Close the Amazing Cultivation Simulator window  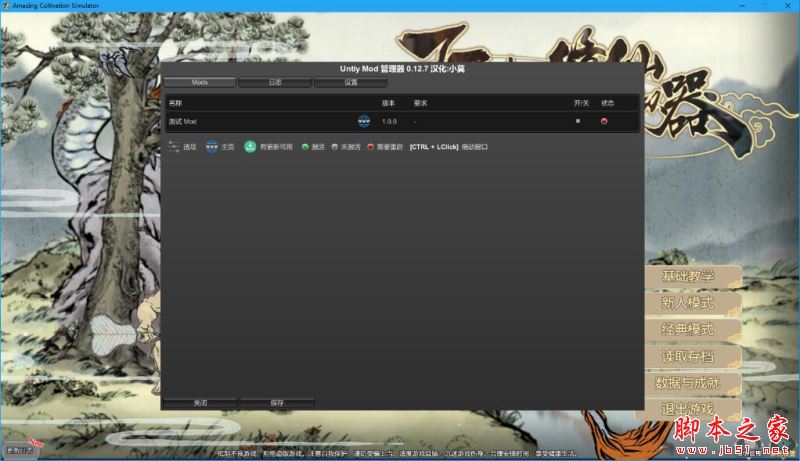click(787, 6)
